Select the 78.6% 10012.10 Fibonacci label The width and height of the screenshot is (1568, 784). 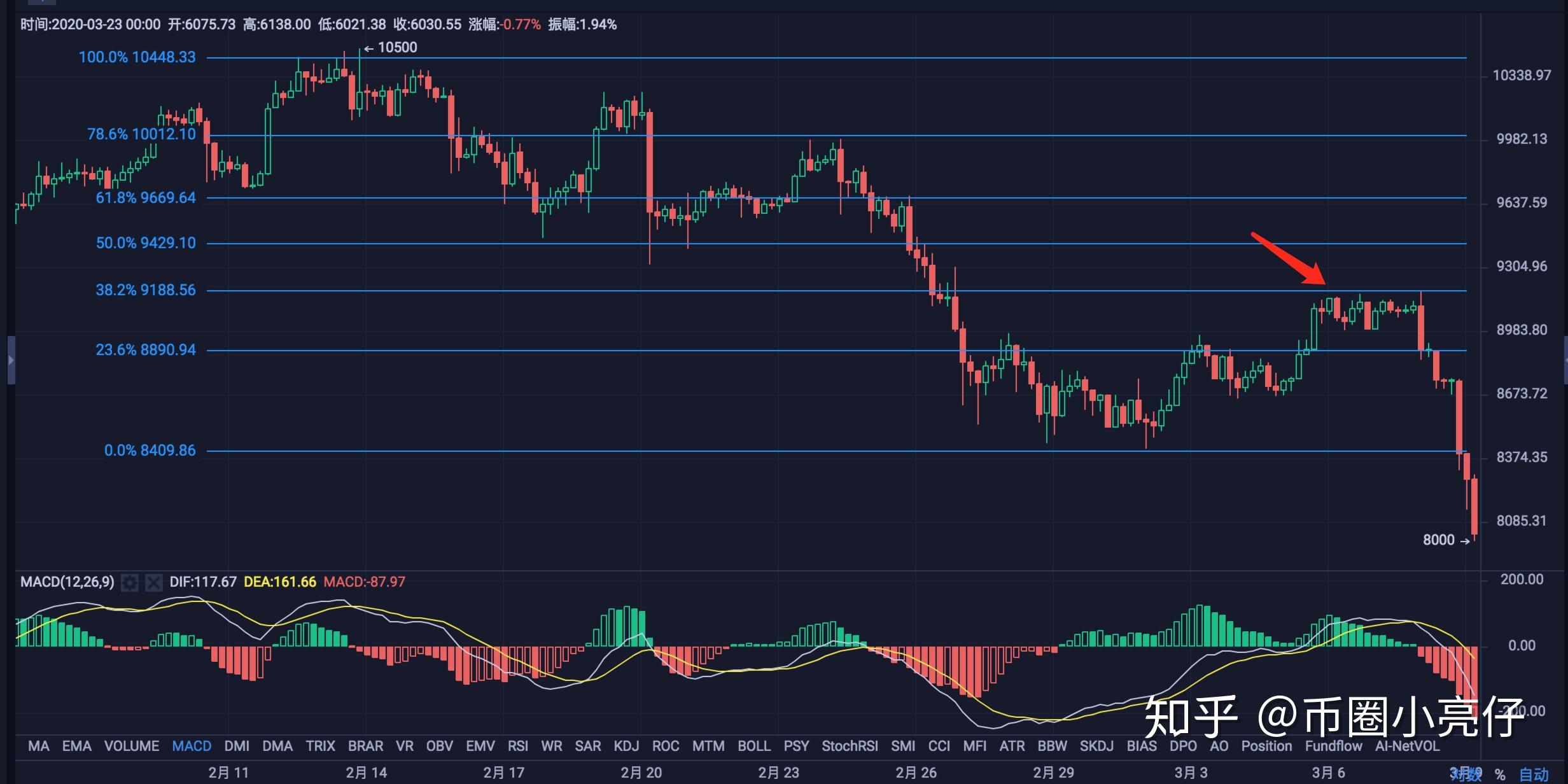pyautogui.click(x=141, y=134)
